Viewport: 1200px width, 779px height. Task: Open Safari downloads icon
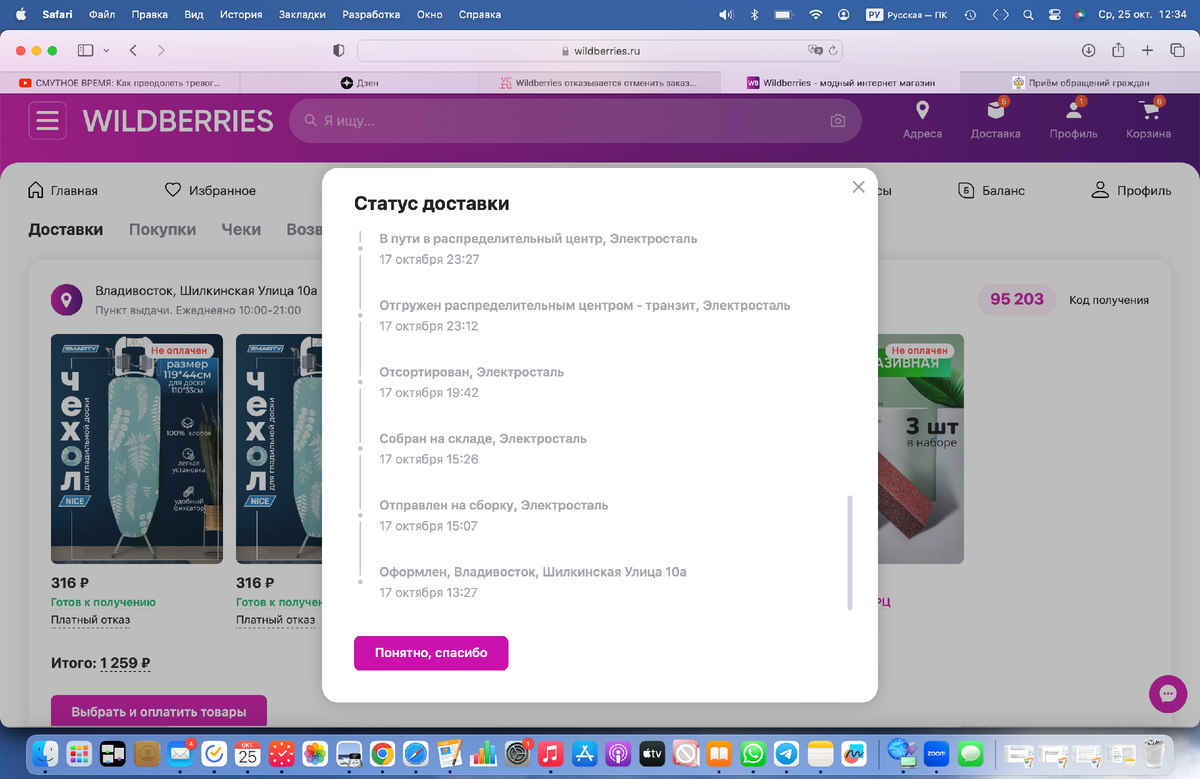pyautogui.click(x=1089, y=50)
